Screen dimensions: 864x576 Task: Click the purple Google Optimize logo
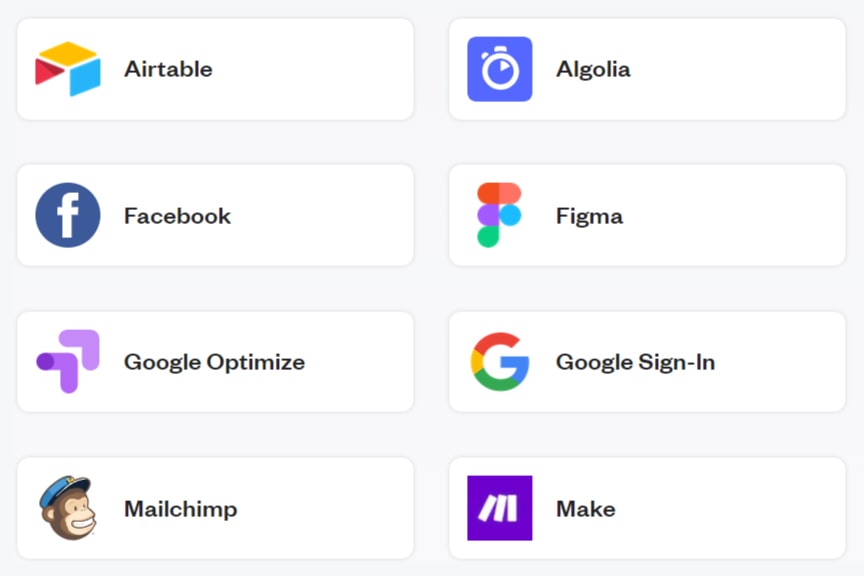click(68, 362)
